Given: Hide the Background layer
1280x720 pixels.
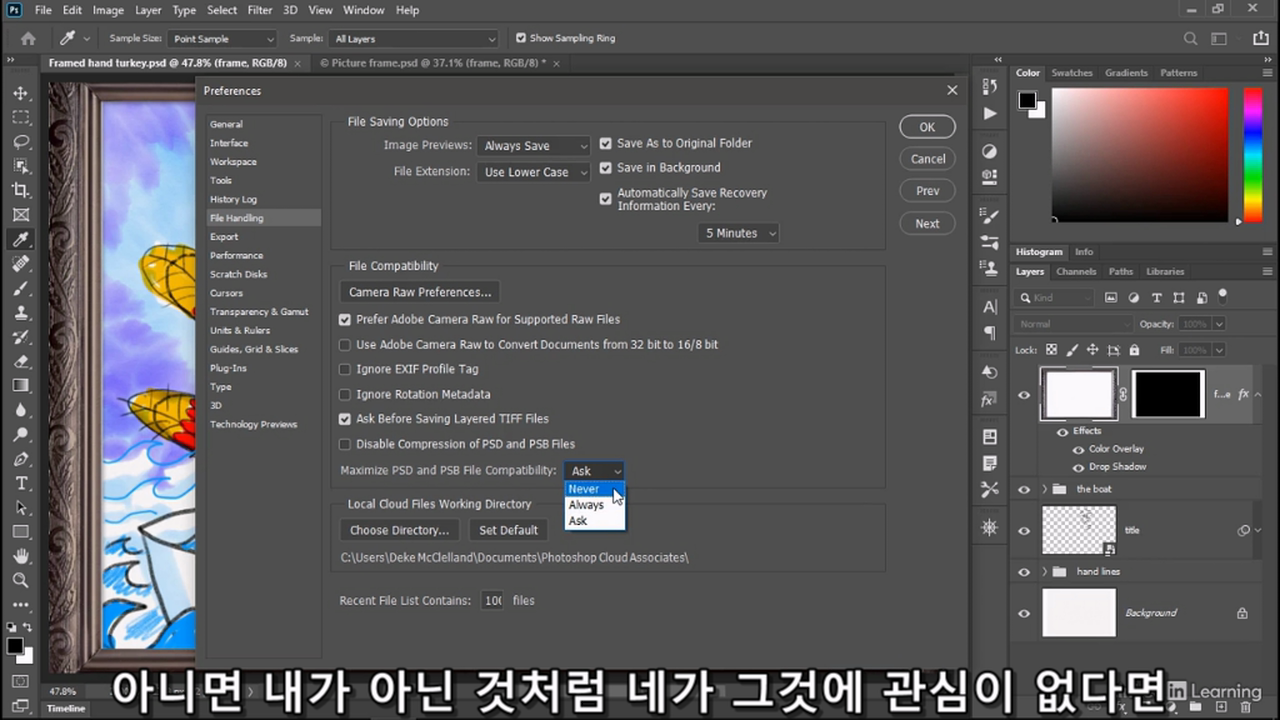Looking at the screenshot, I should pos(1024,613).
